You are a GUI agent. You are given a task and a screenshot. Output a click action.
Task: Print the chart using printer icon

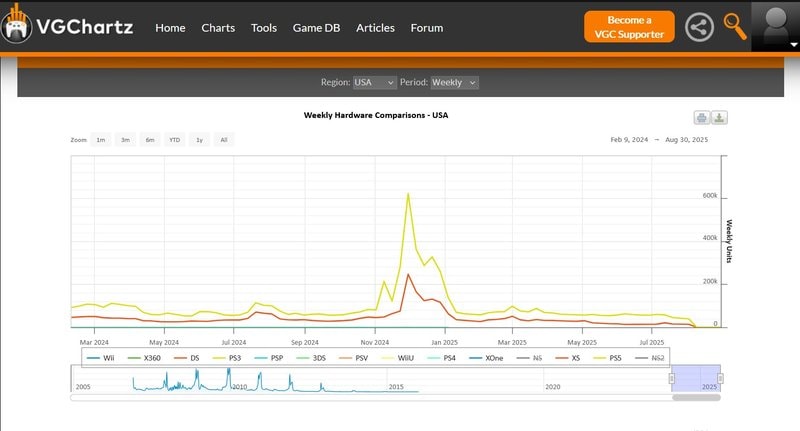click(x=702, y=118)
